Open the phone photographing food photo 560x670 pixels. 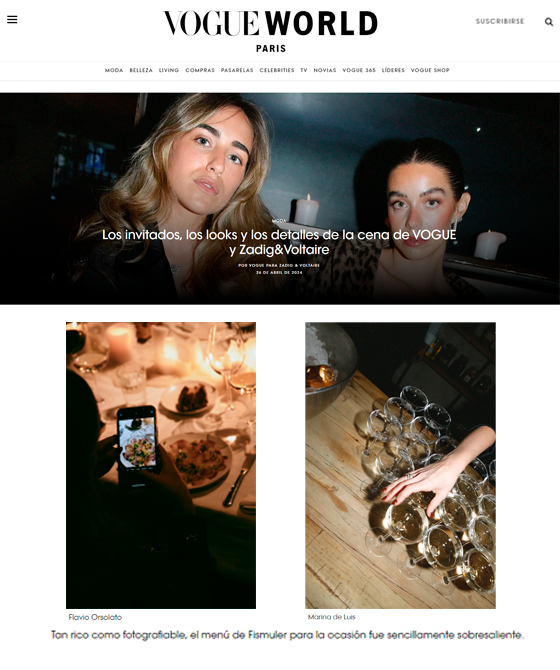161,465
